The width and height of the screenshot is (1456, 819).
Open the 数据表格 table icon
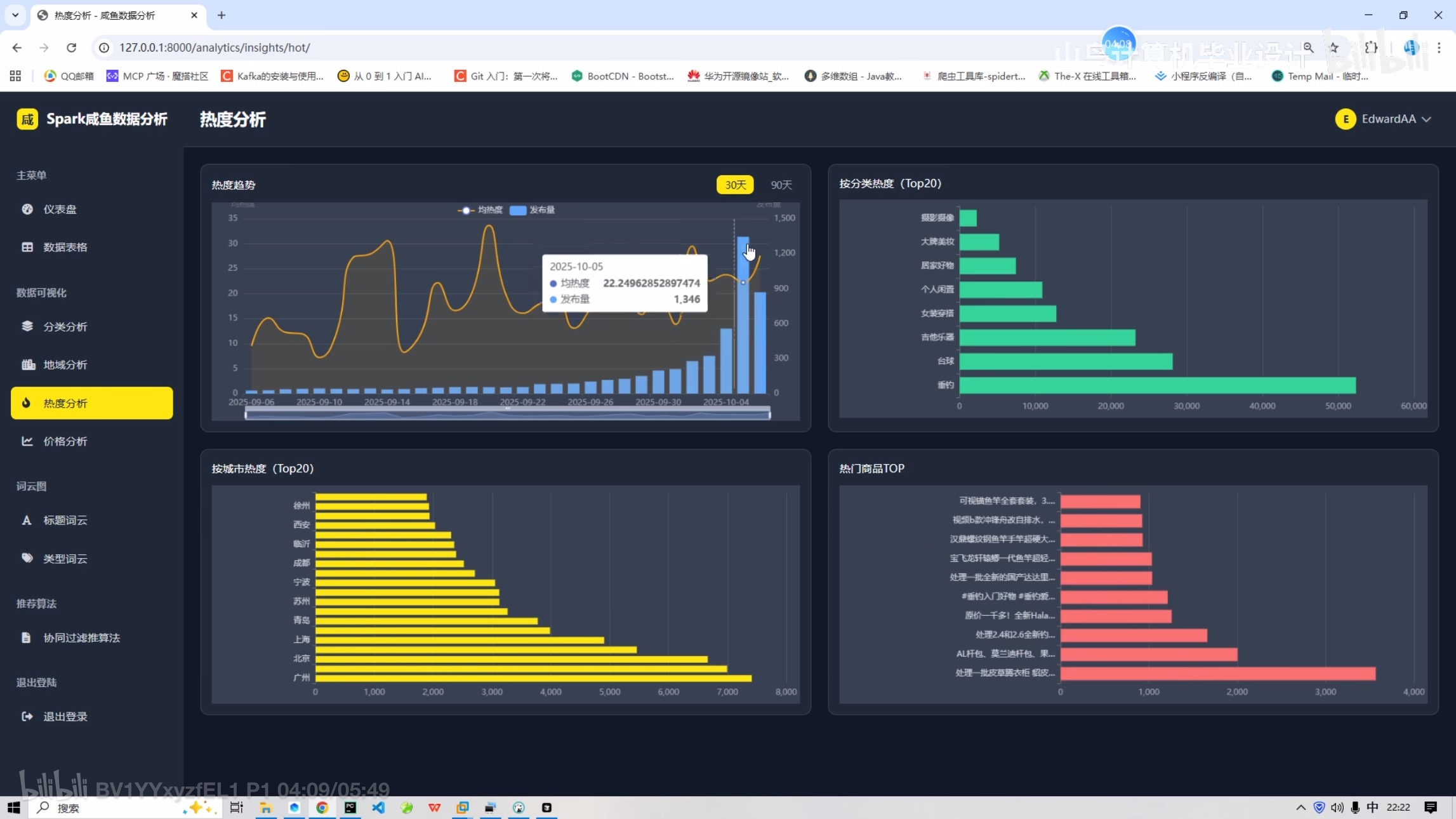tap(27, 247)
